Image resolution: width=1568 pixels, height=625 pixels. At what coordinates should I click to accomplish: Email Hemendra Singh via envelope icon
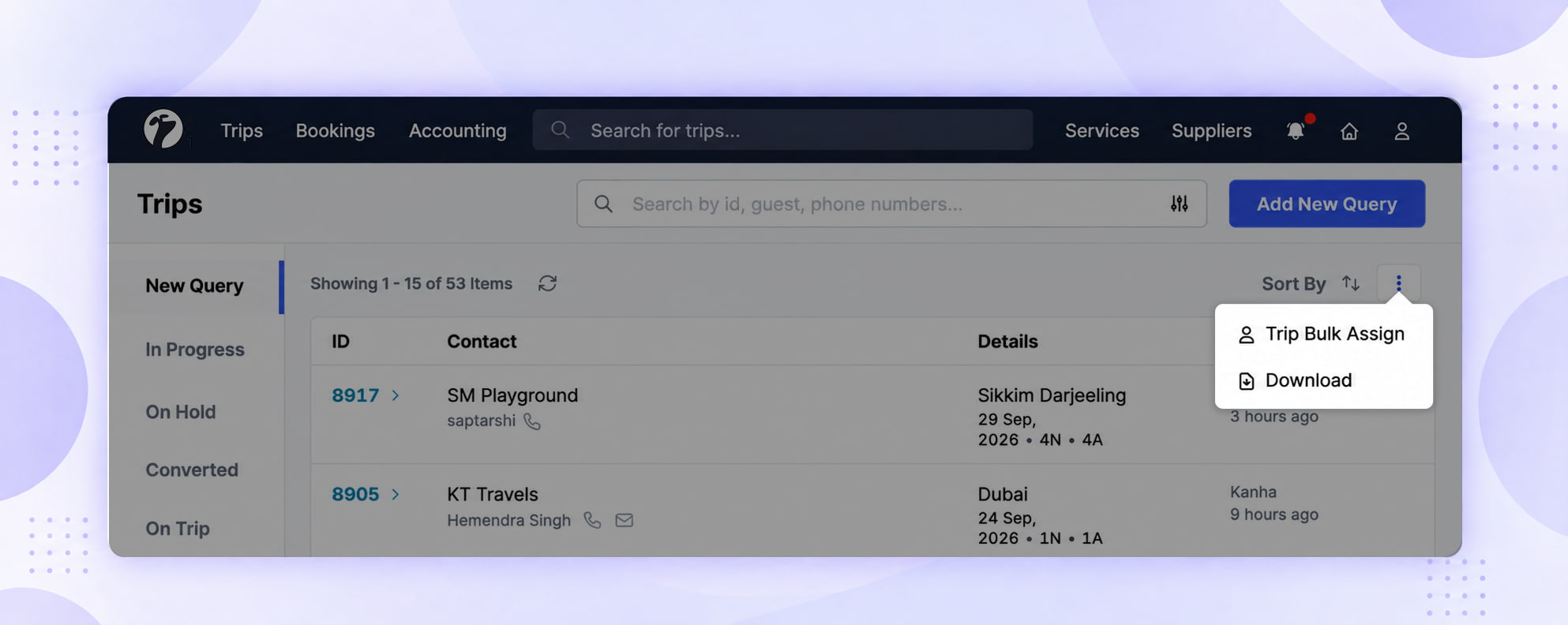tap(624, 520)
